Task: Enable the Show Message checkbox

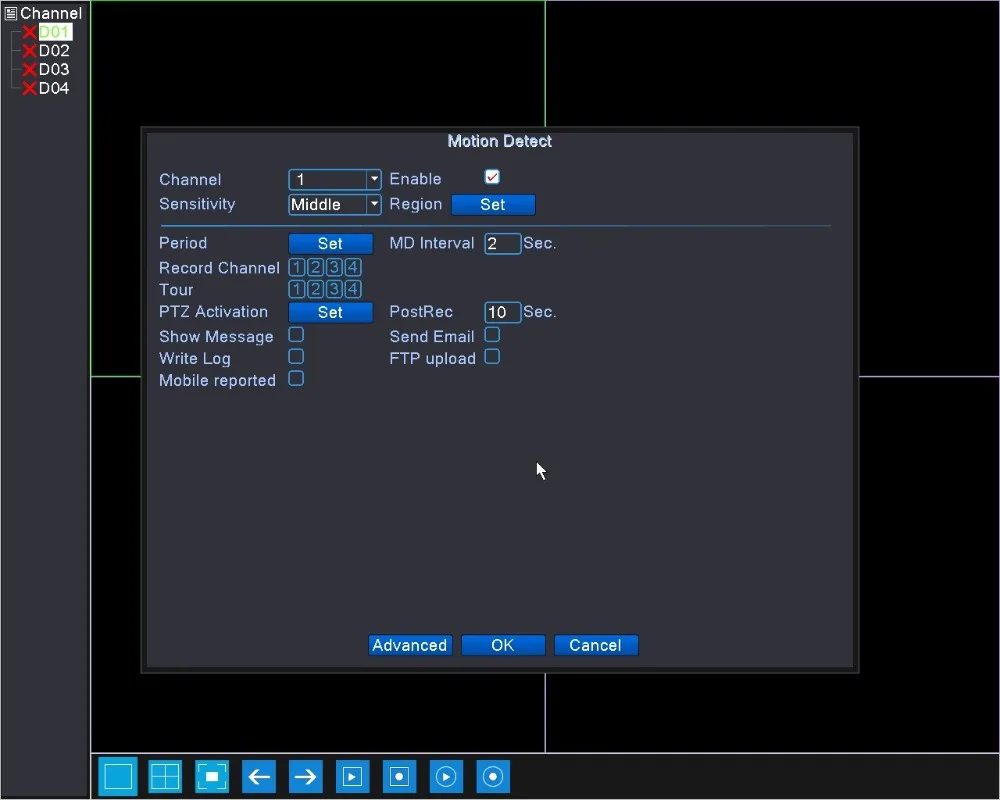Action: pyautogui.click(x=296, y=335)
